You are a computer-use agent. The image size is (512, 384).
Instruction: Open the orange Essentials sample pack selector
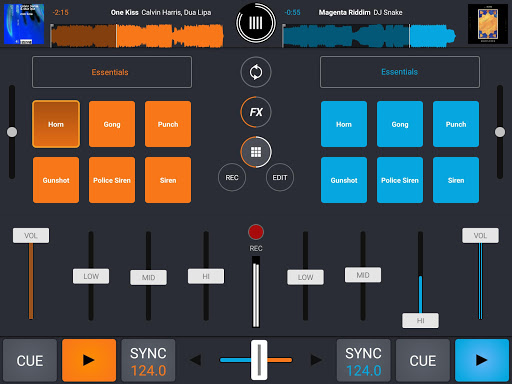[x=112, y=72]
